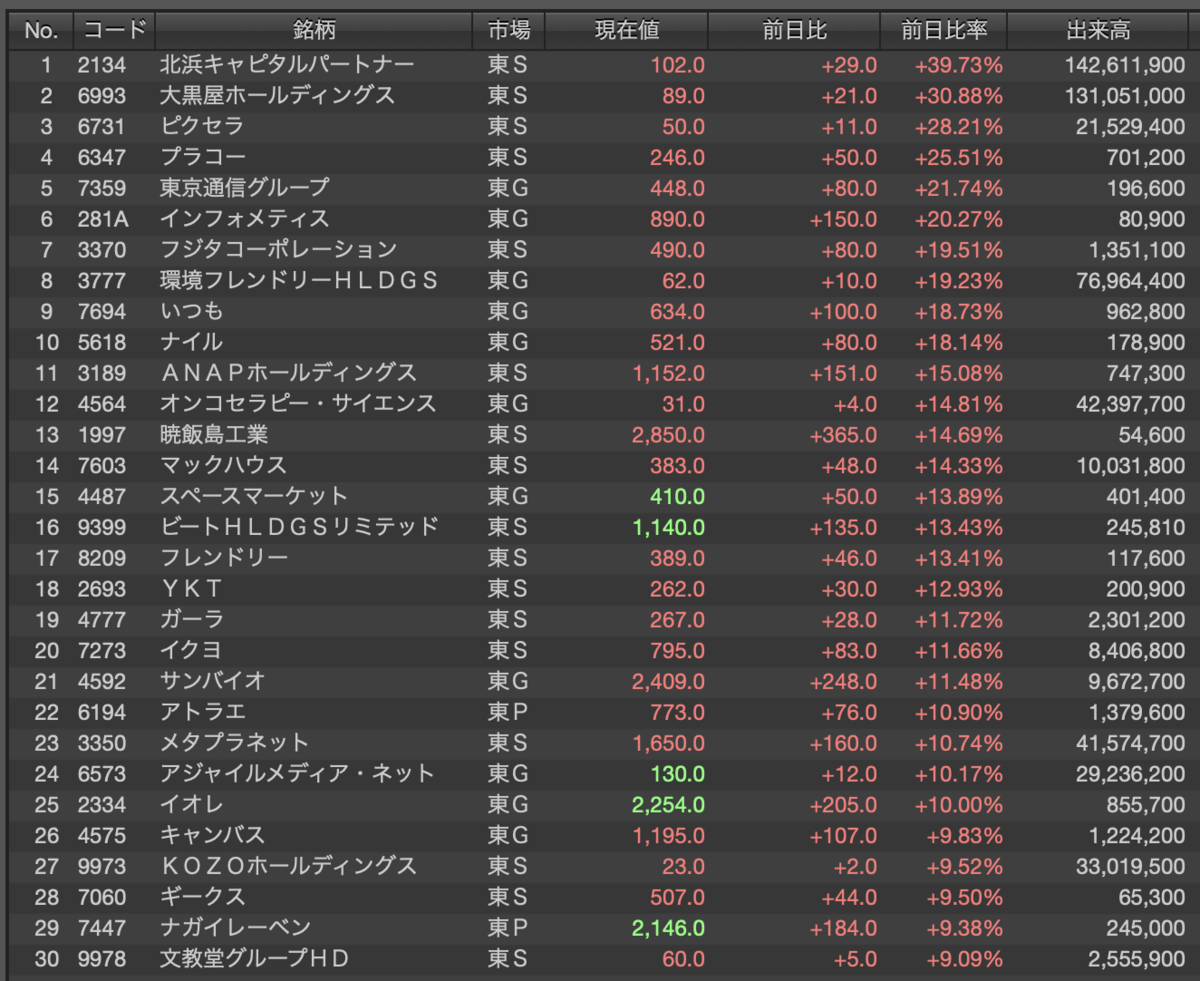
Task: Open オンコセラピー・サイエンス
Action: point(298,404)
